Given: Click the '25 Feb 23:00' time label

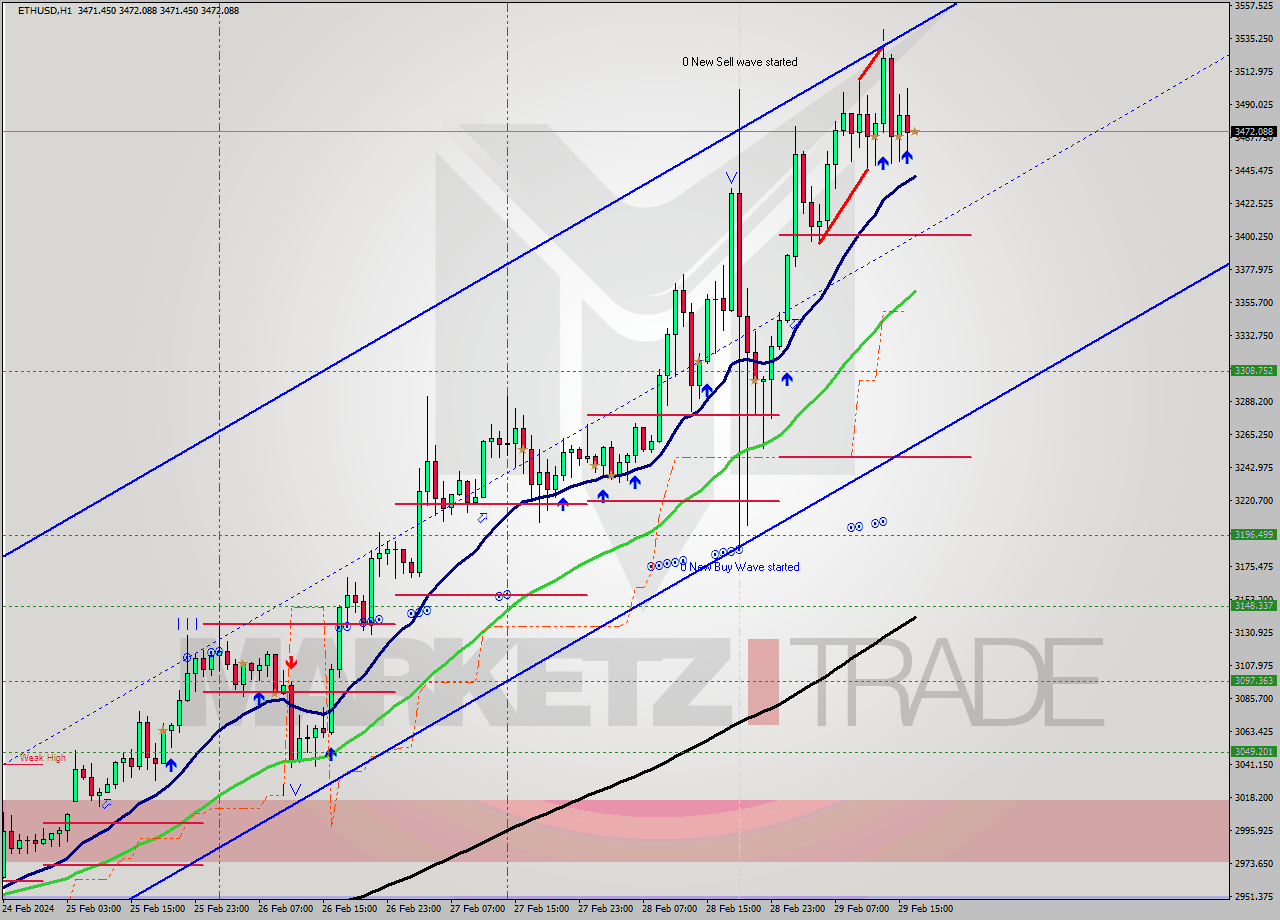Looking at the screenshot, I should point(221,910).
